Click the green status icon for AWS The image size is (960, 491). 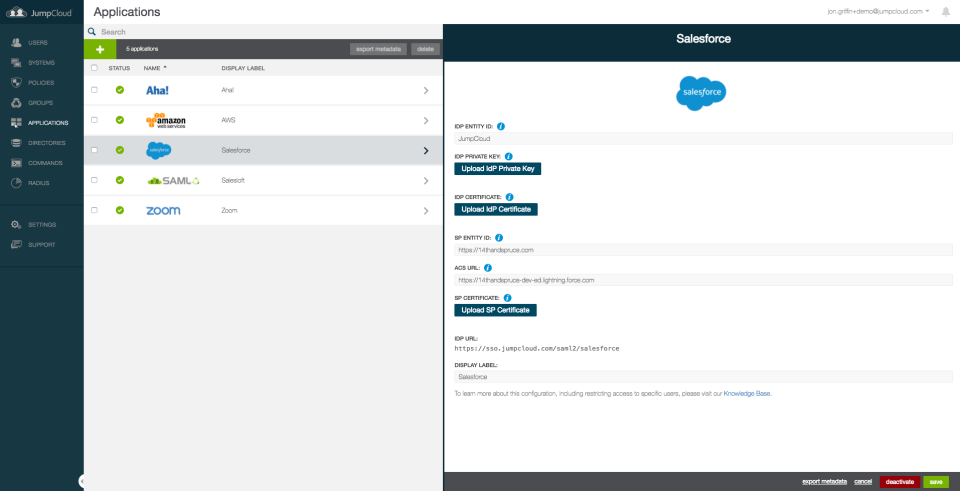[x=120, y=120]
